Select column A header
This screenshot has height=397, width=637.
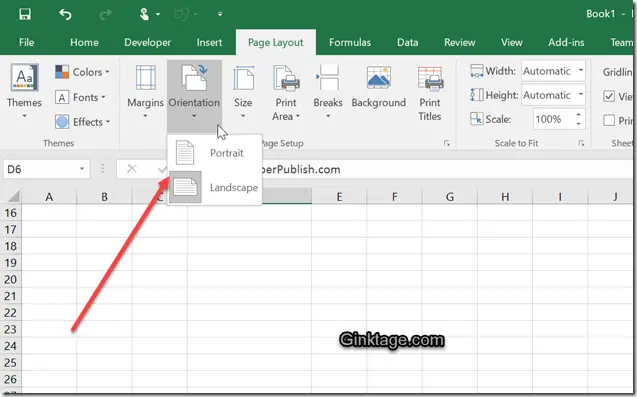pos(49,197)
